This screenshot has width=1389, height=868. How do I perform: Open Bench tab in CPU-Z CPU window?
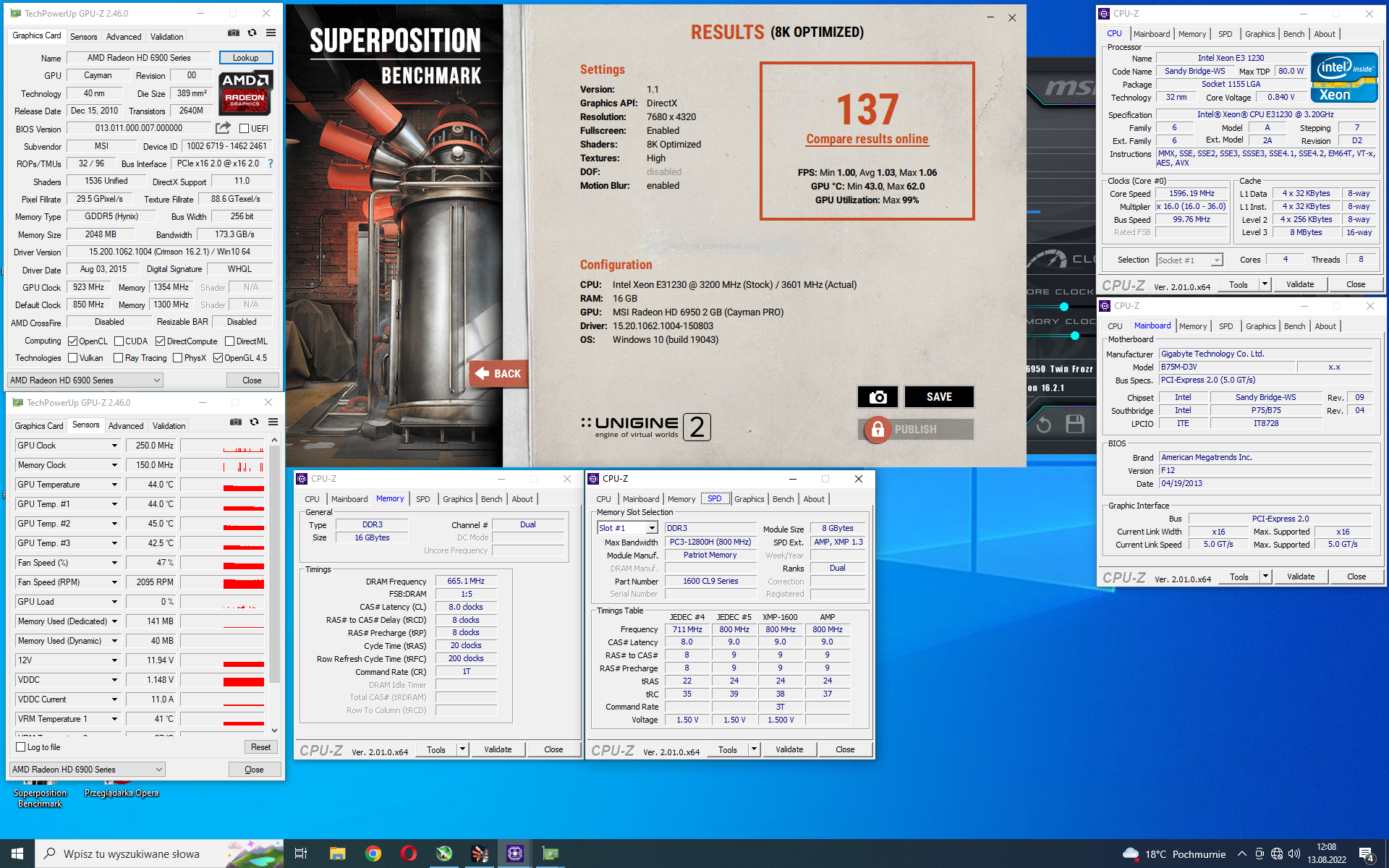pyautogui.click(x=1294, y=34)
